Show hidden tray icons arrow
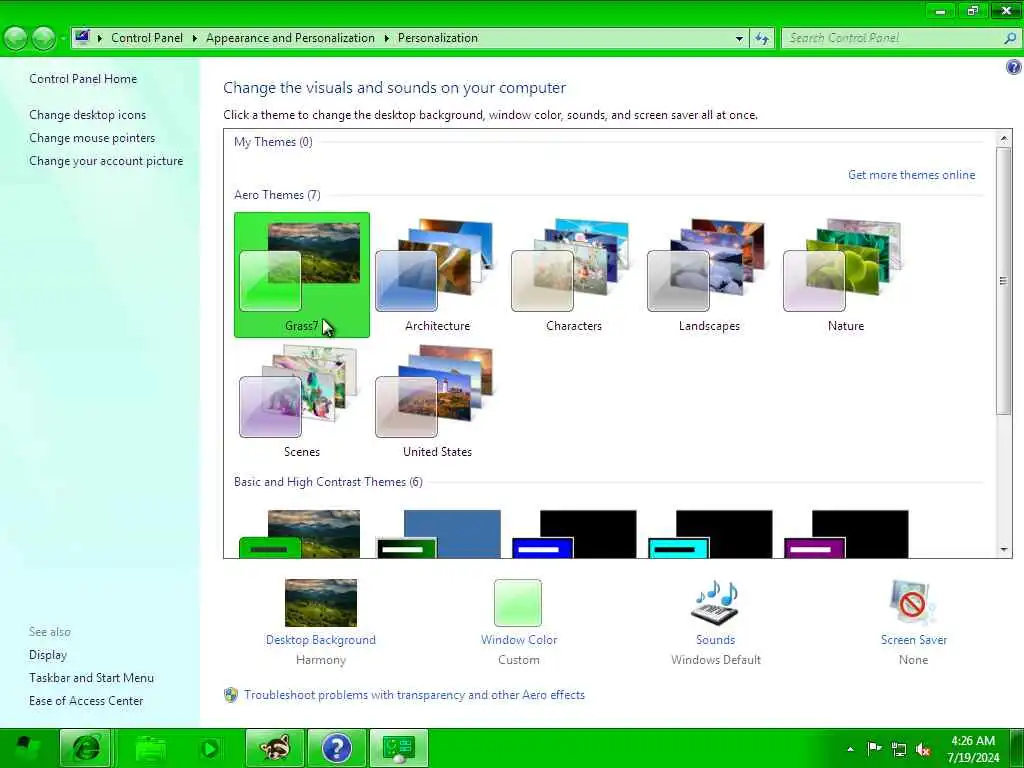The height and width of the screenshot is (768, 1024). (850, 749)
